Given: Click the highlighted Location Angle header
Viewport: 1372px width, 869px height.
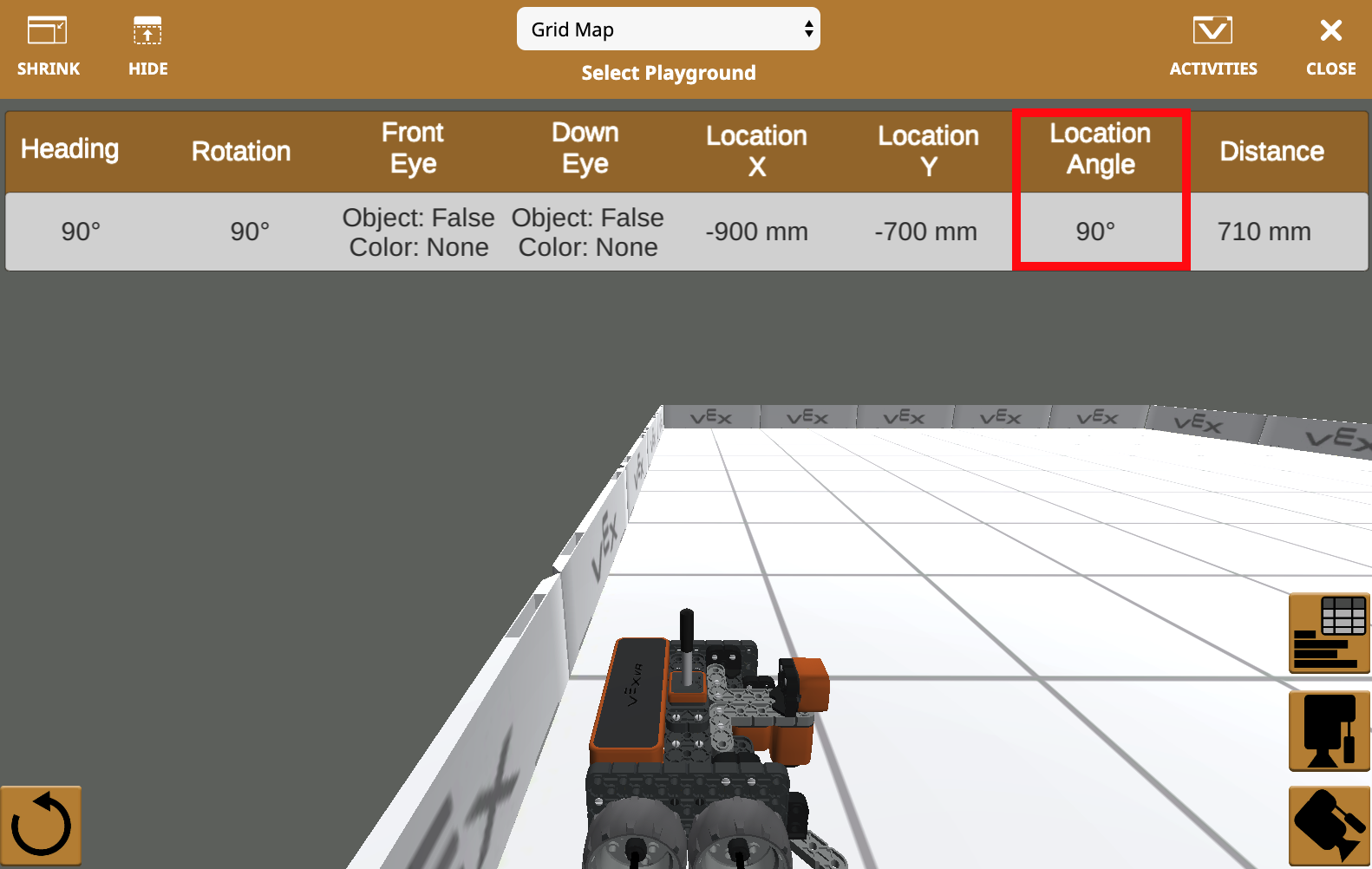Looking at the screenshot, I should [1100, 148].
